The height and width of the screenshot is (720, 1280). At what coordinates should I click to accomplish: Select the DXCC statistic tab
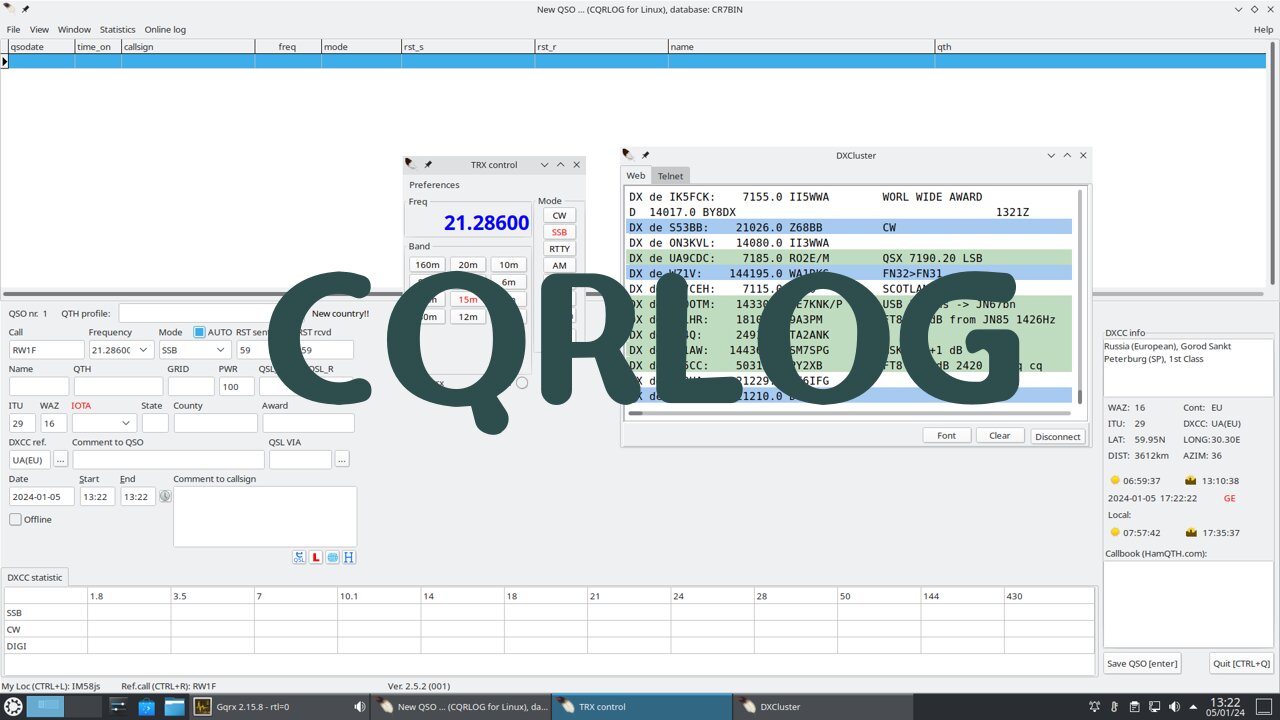tap(34, 577)
